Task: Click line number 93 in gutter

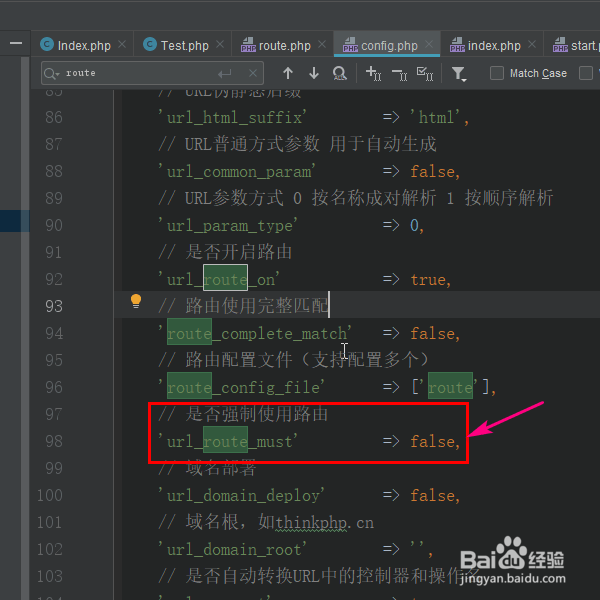Action: pyautogui.click(x=54, y=306)
